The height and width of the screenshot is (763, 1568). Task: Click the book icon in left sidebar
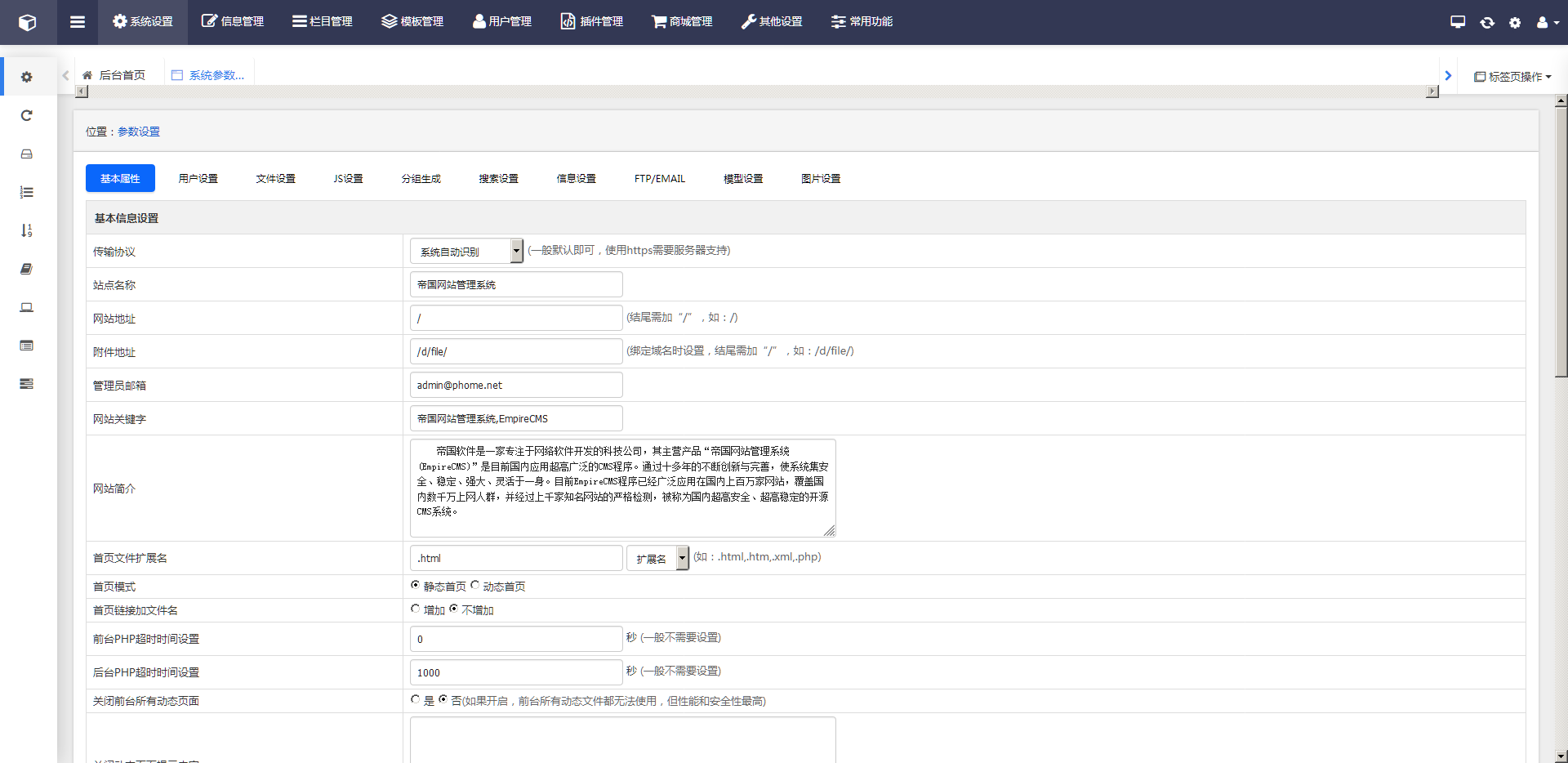27,269
